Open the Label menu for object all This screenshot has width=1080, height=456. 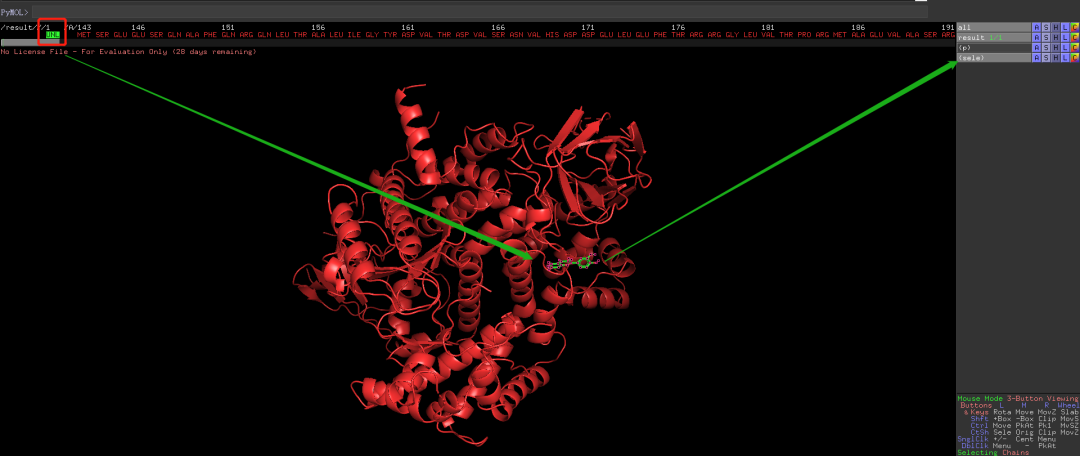[x=1066, y=28]
